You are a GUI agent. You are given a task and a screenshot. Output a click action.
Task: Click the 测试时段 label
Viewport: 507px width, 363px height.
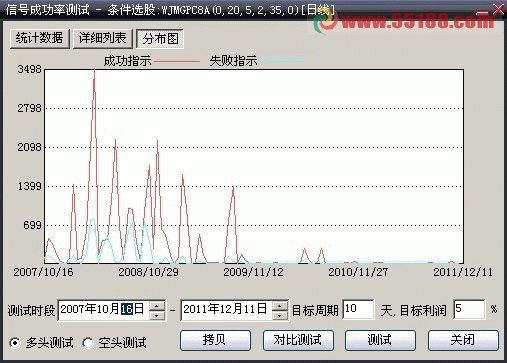tap(31, 310)
